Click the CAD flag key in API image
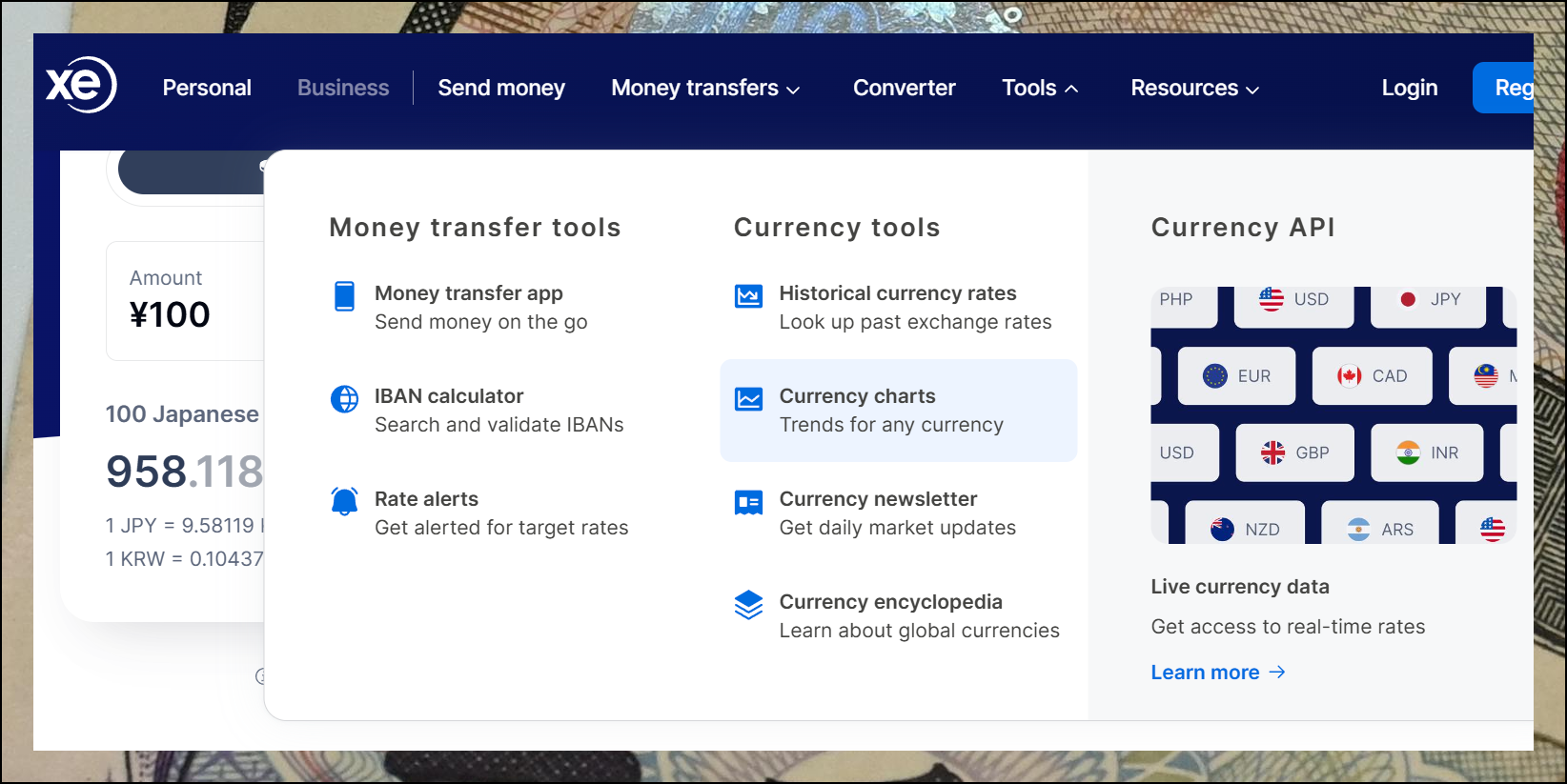 [1373, 376]
